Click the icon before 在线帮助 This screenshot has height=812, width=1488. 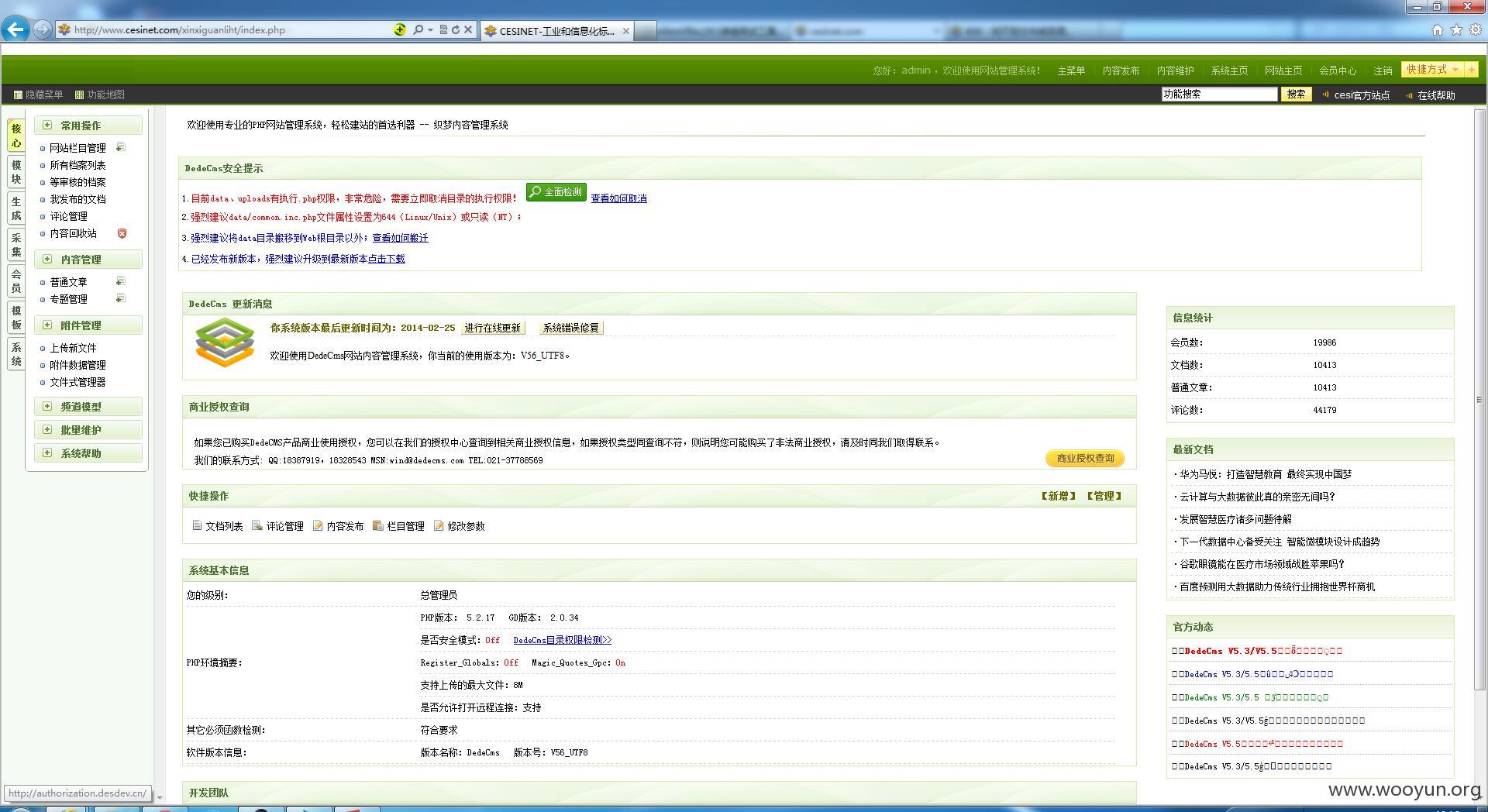point(1410,95)
